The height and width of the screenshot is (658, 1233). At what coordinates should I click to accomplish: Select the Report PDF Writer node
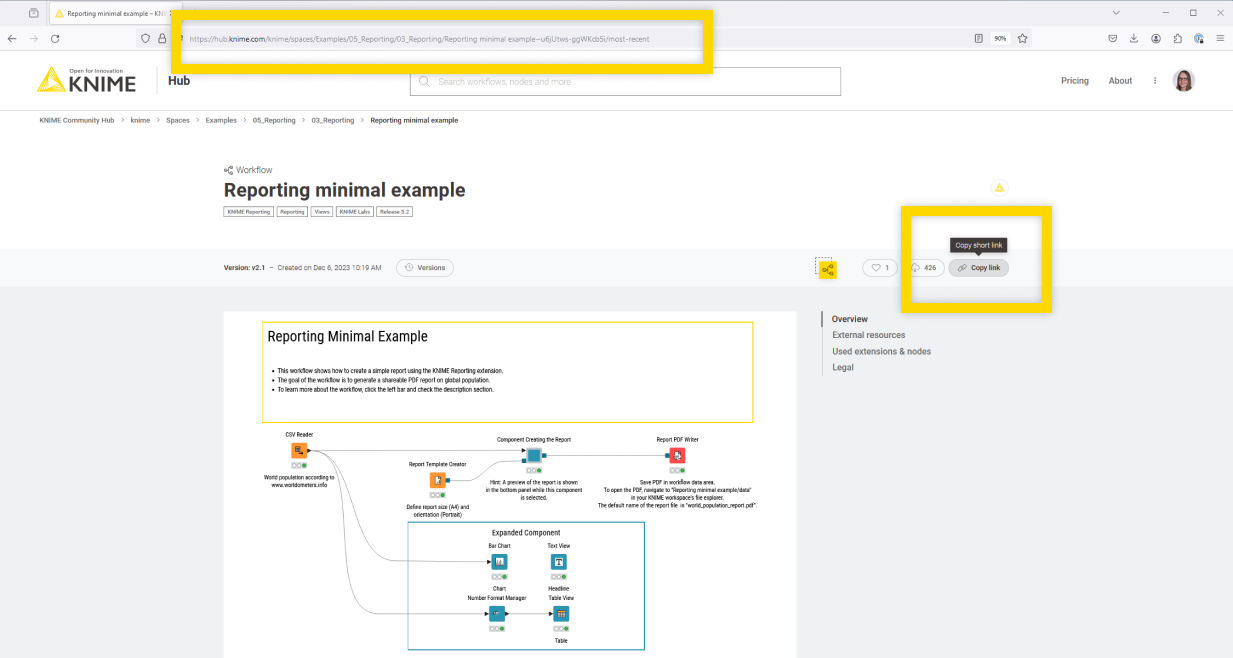pyautogui.click(x=677, y=456)
